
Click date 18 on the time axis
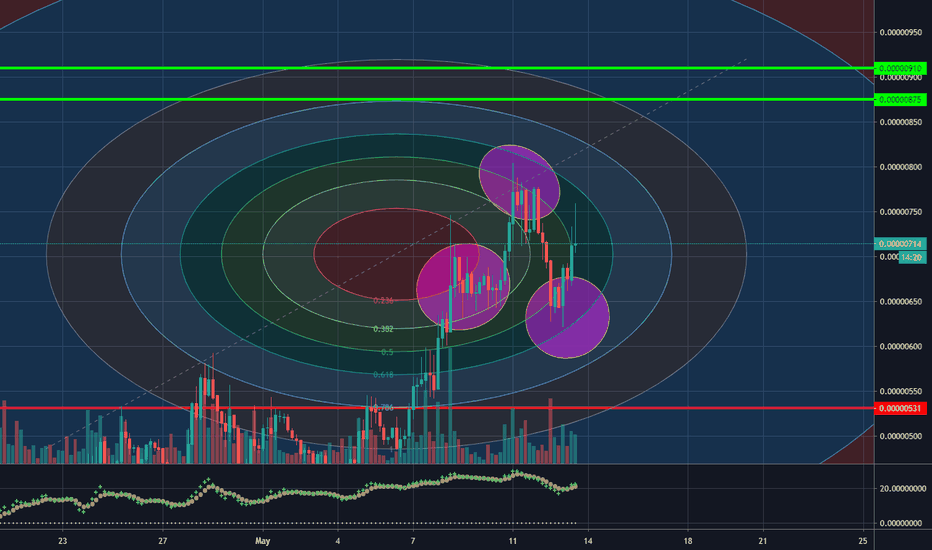[x=688, y=541]
